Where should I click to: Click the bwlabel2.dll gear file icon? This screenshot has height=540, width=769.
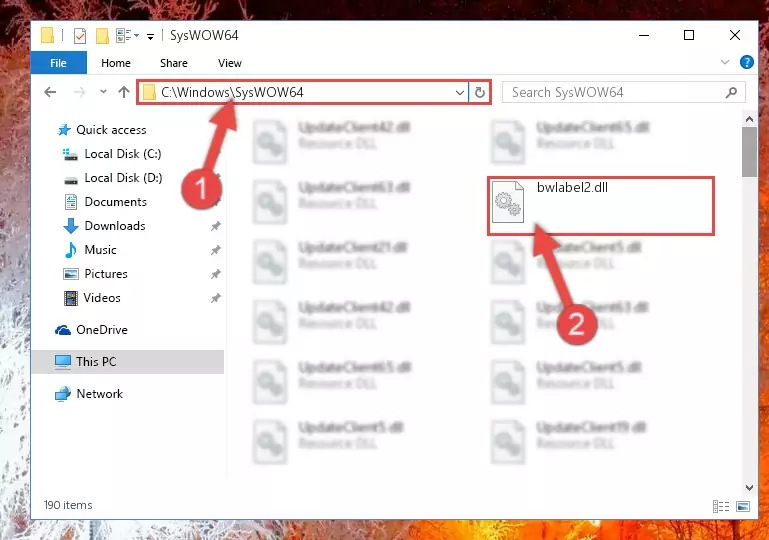click(x=508, y=202)
